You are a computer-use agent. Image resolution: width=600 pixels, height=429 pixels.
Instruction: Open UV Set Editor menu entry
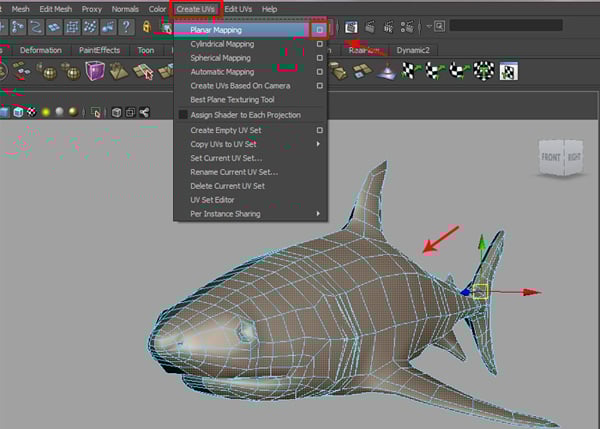coord(212,200)
